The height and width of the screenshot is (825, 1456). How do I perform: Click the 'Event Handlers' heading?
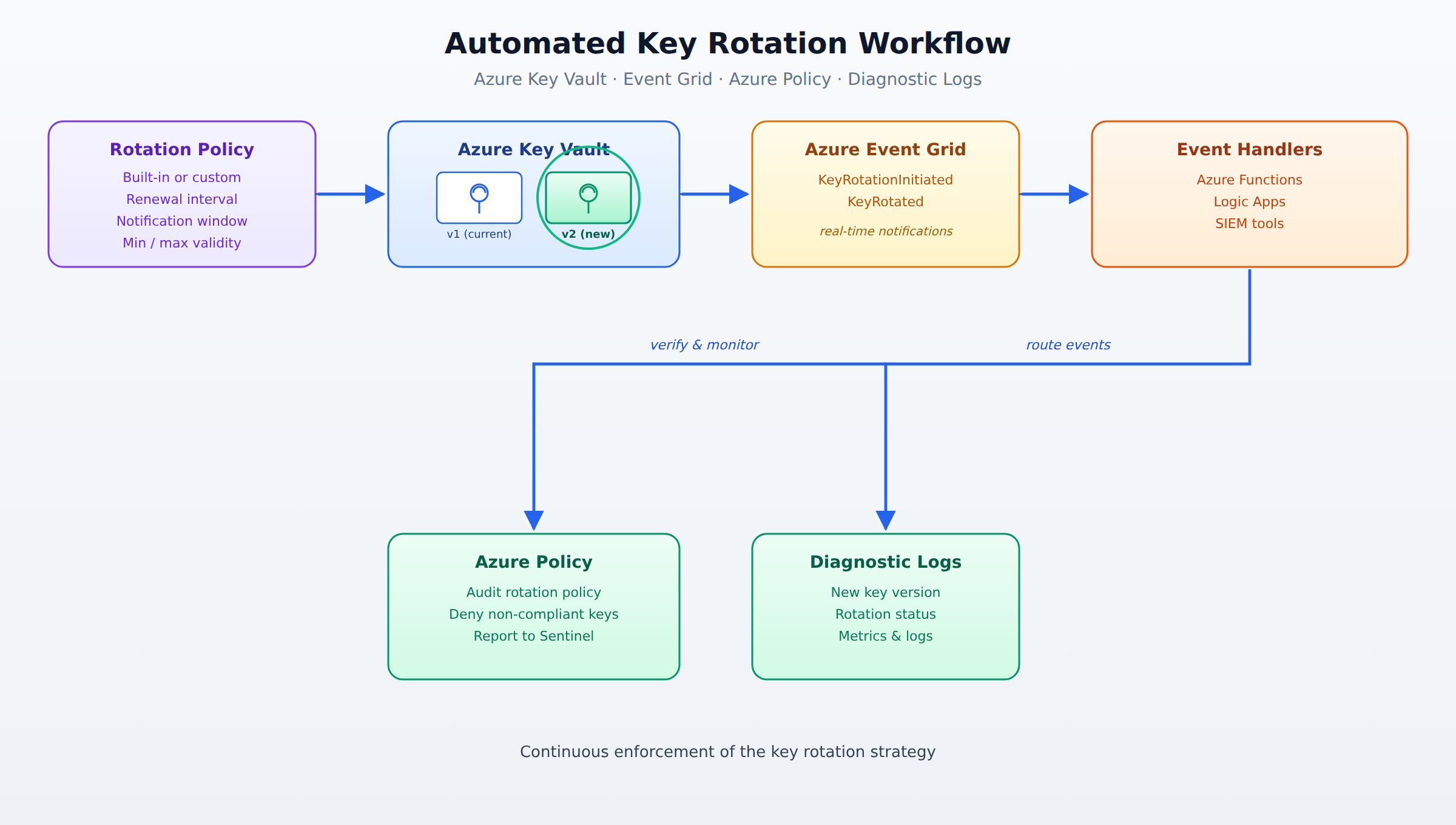[1250, 150]
